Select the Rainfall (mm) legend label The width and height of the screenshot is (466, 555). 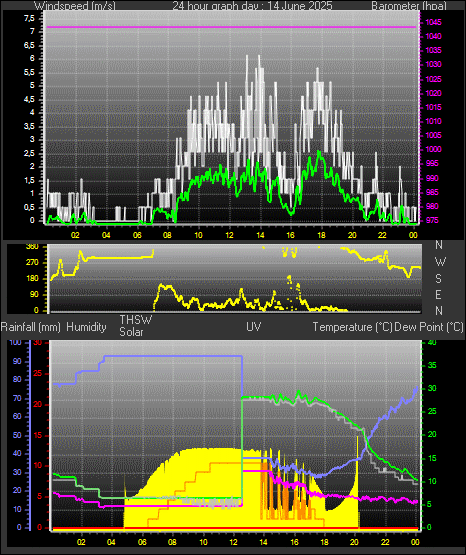(x=30, y=327)
